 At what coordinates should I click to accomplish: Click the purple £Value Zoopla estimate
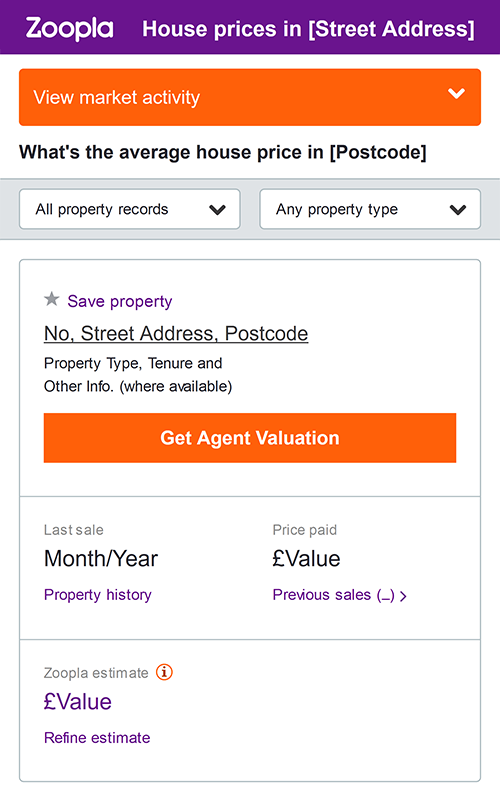pyautogui.click(x=78, y=702)
